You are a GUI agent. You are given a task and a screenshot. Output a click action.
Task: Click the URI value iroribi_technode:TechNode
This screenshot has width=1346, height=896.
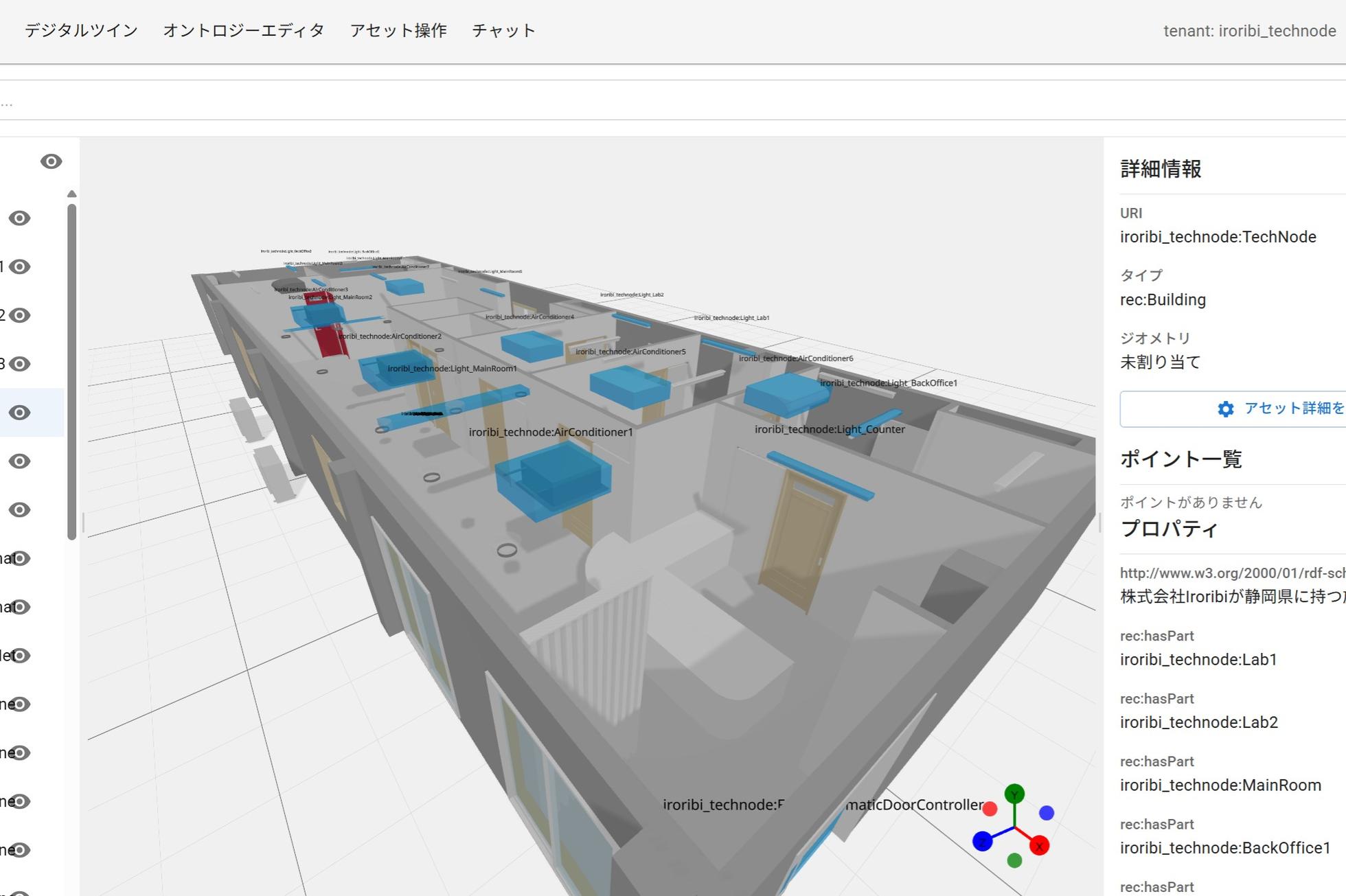tap(1218, 238)
